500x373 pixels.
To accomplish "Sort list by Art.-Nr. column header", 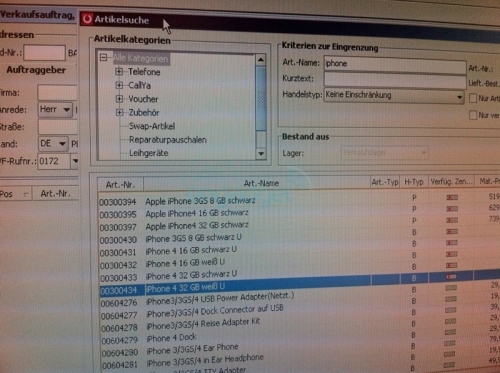I will 120,185.
